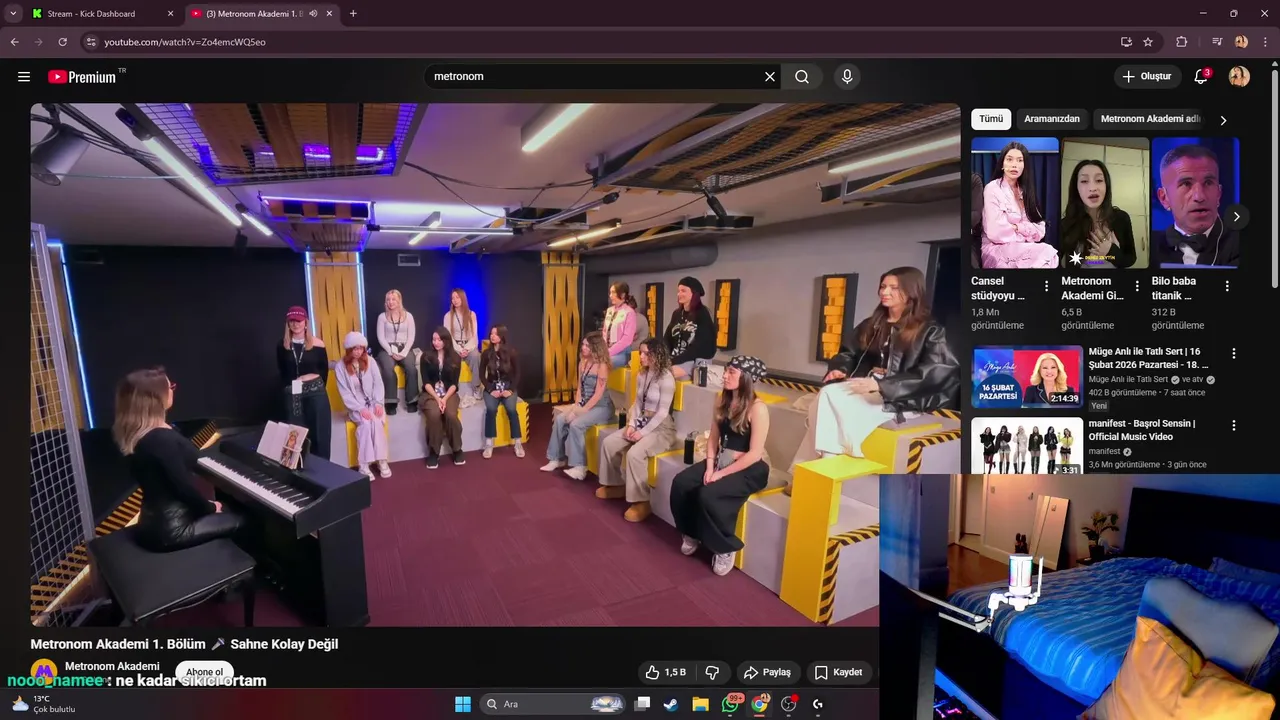Start voice search with the microphone

click(847, 77)
